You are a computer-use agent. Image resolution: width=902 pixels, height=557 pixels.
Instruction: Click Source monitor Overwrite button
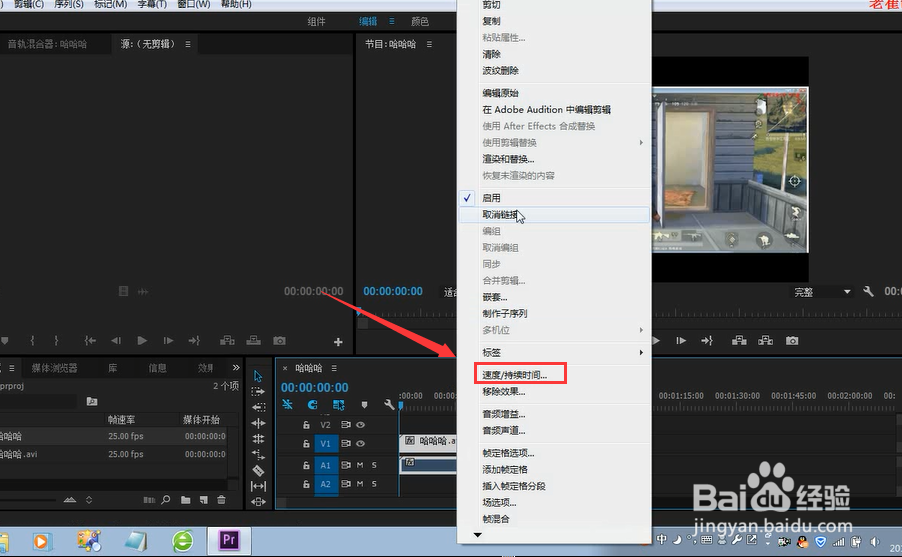click(x=254, y=341)
